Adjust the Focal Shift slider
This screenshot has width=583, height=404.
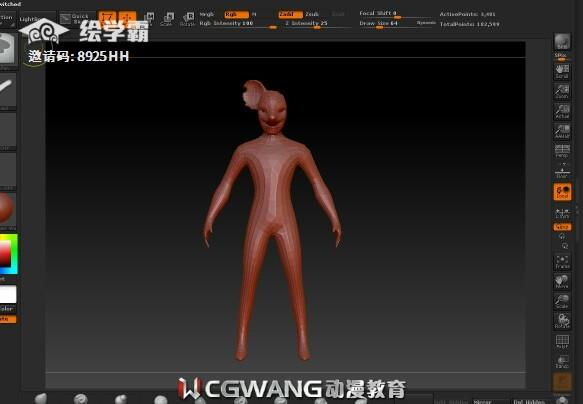[396, 14]
